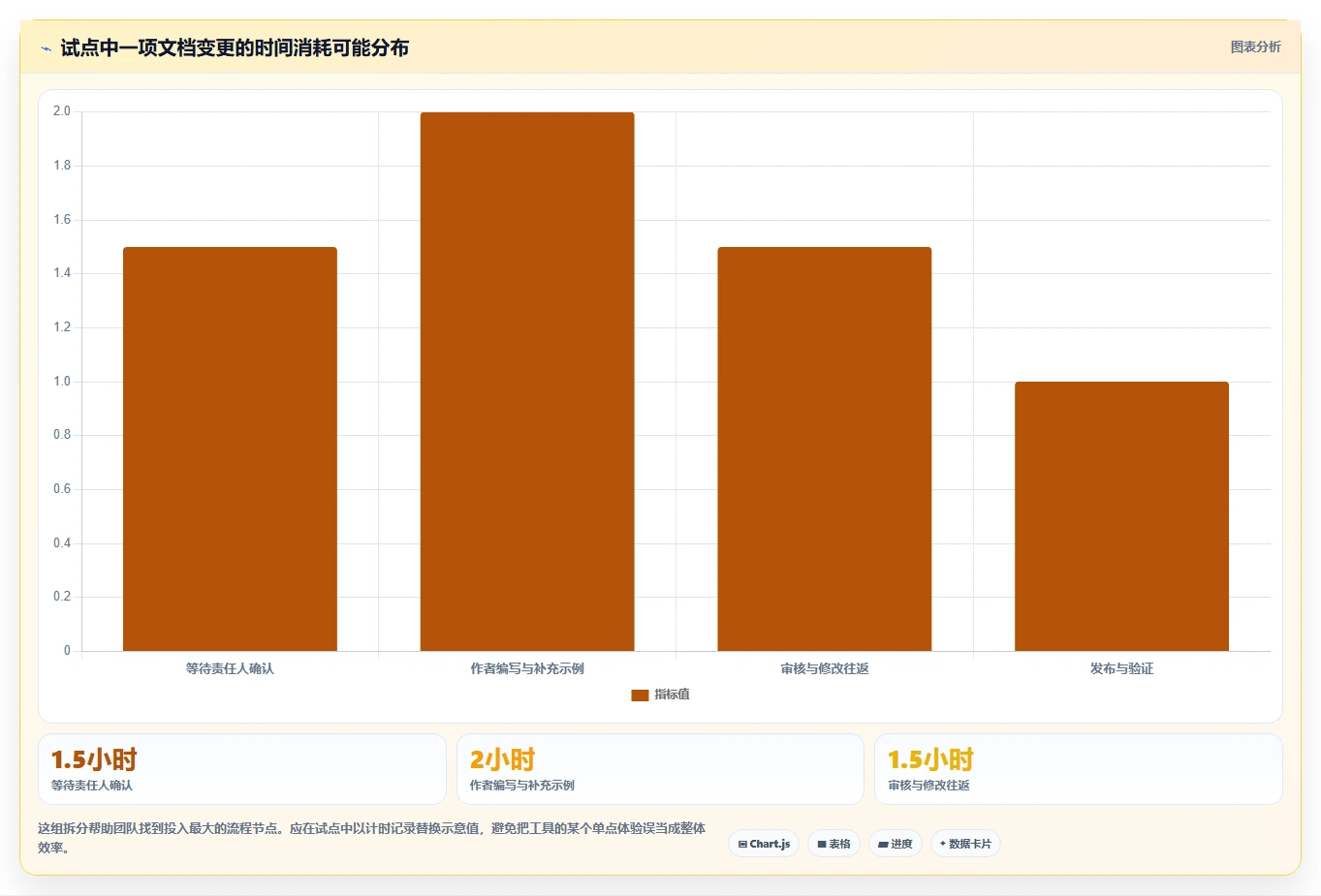Click the icon in the Chart.js chip
1321x896 pixels.
[x=742, y=845]
